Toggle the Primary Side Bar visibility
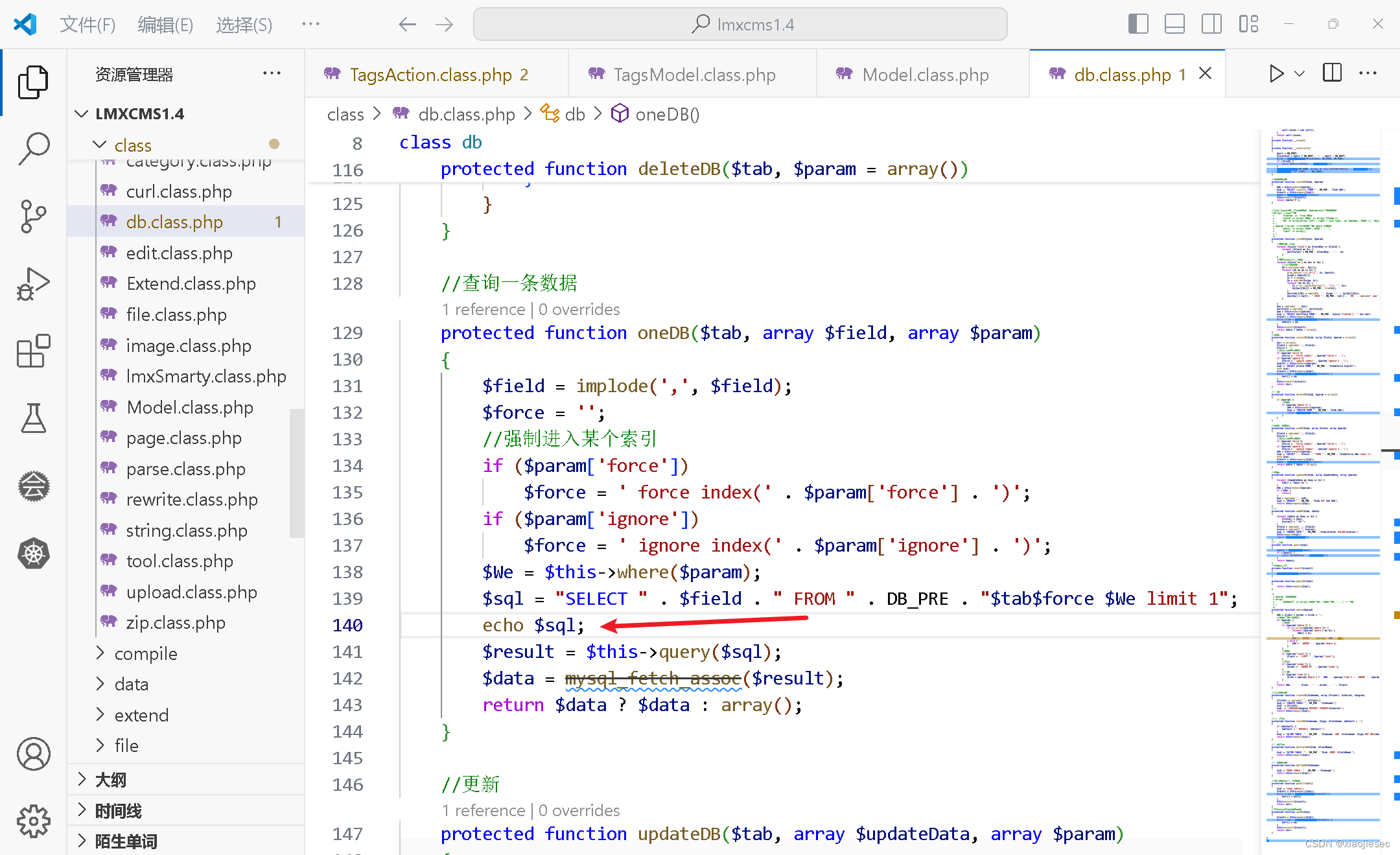Screen dimensions: 1400x855 click(x=1137, y=23)
